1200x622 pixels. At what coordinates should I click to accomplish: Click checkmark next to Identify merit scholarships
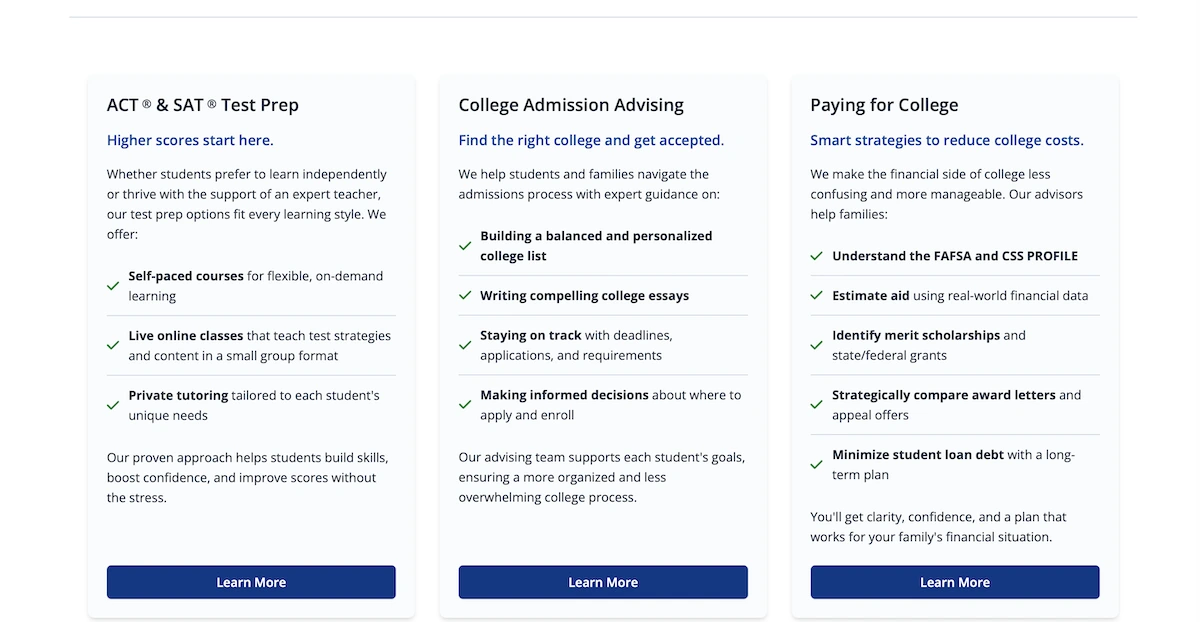click(817, 345)
